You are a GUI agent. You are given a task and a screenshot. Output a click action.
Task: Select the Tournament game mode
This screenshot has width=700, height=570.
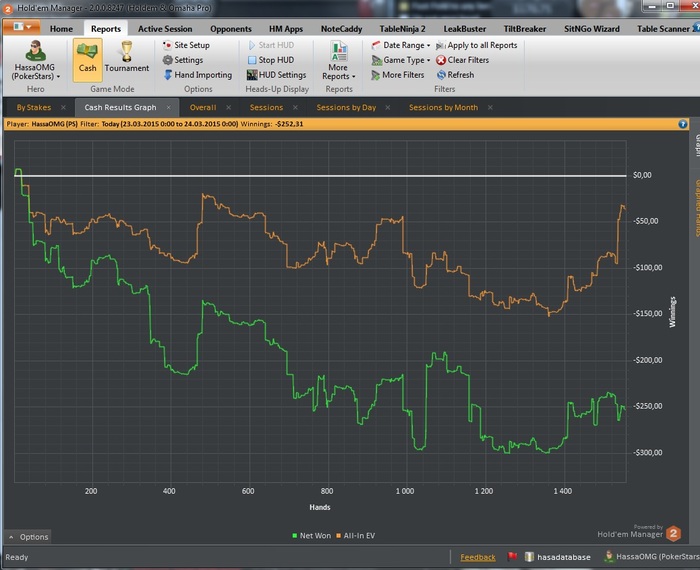(x=127, y=59)
